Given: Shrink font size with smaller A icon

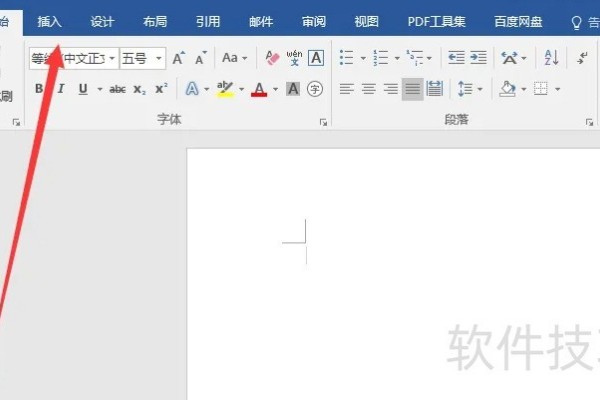Looking at the screenshot, I should tap(201, 58).
